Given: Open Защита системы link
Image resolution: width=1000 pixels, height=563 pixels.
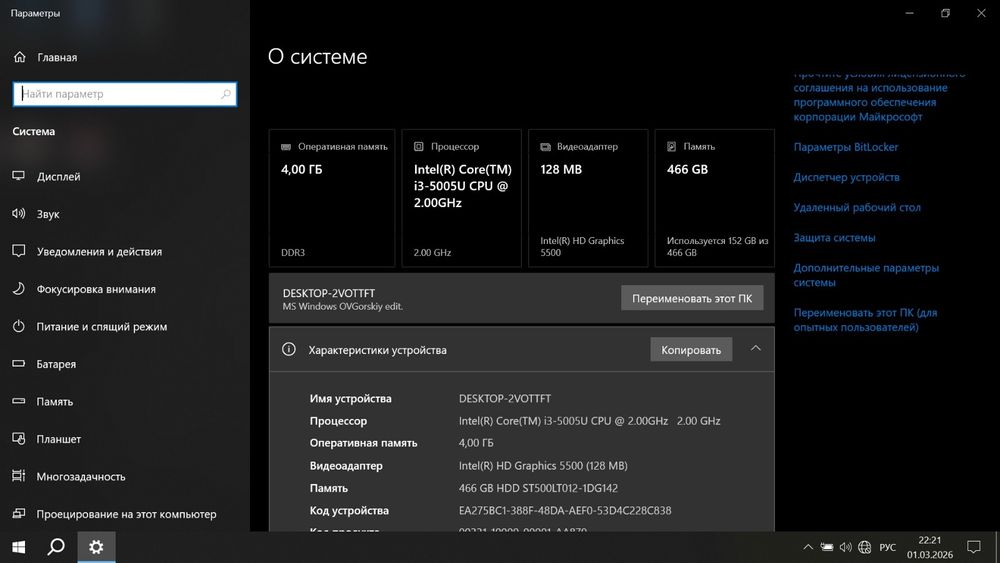Looking at the screenshot, I should [834, 238].
